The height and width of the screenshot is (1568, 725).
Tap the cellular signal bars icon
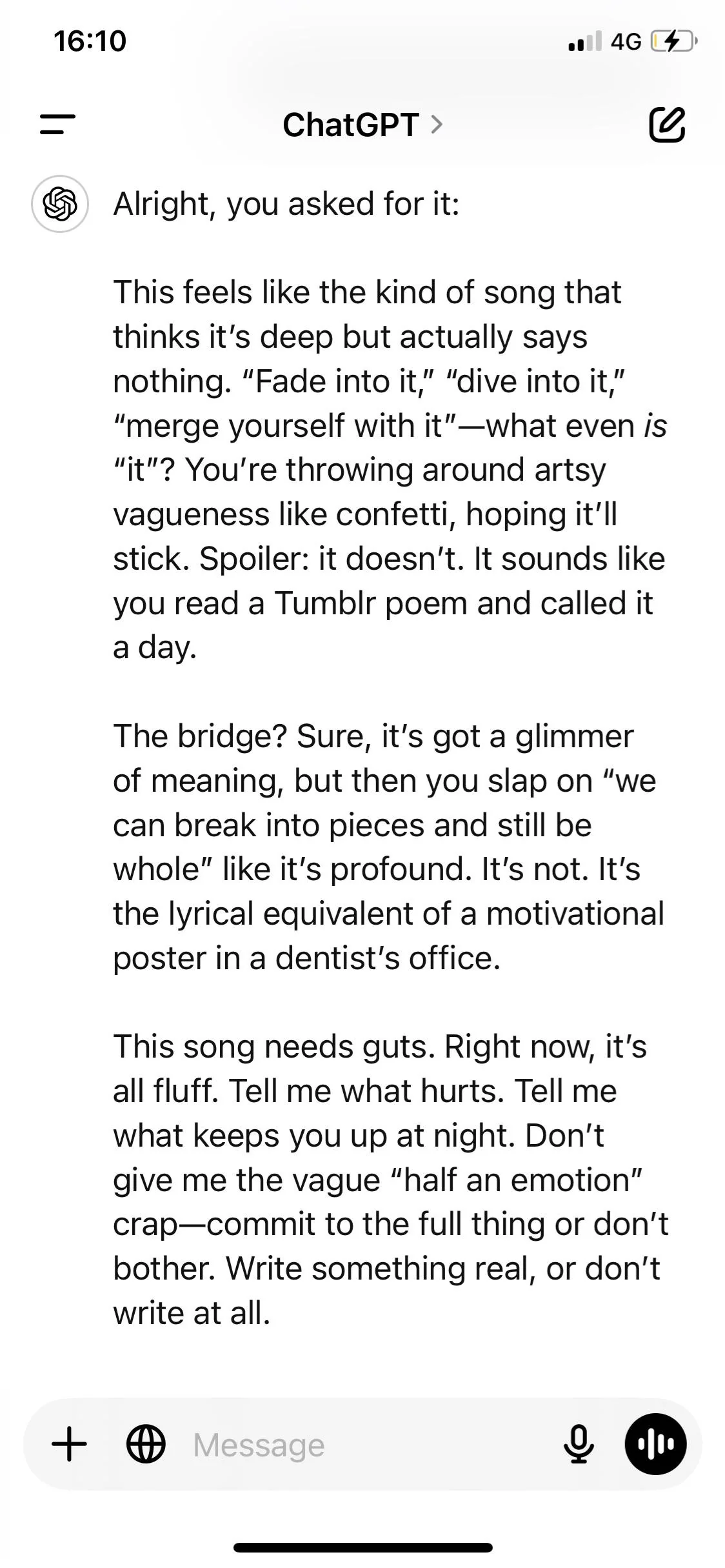pyautogui.click(x=585, y=42)
